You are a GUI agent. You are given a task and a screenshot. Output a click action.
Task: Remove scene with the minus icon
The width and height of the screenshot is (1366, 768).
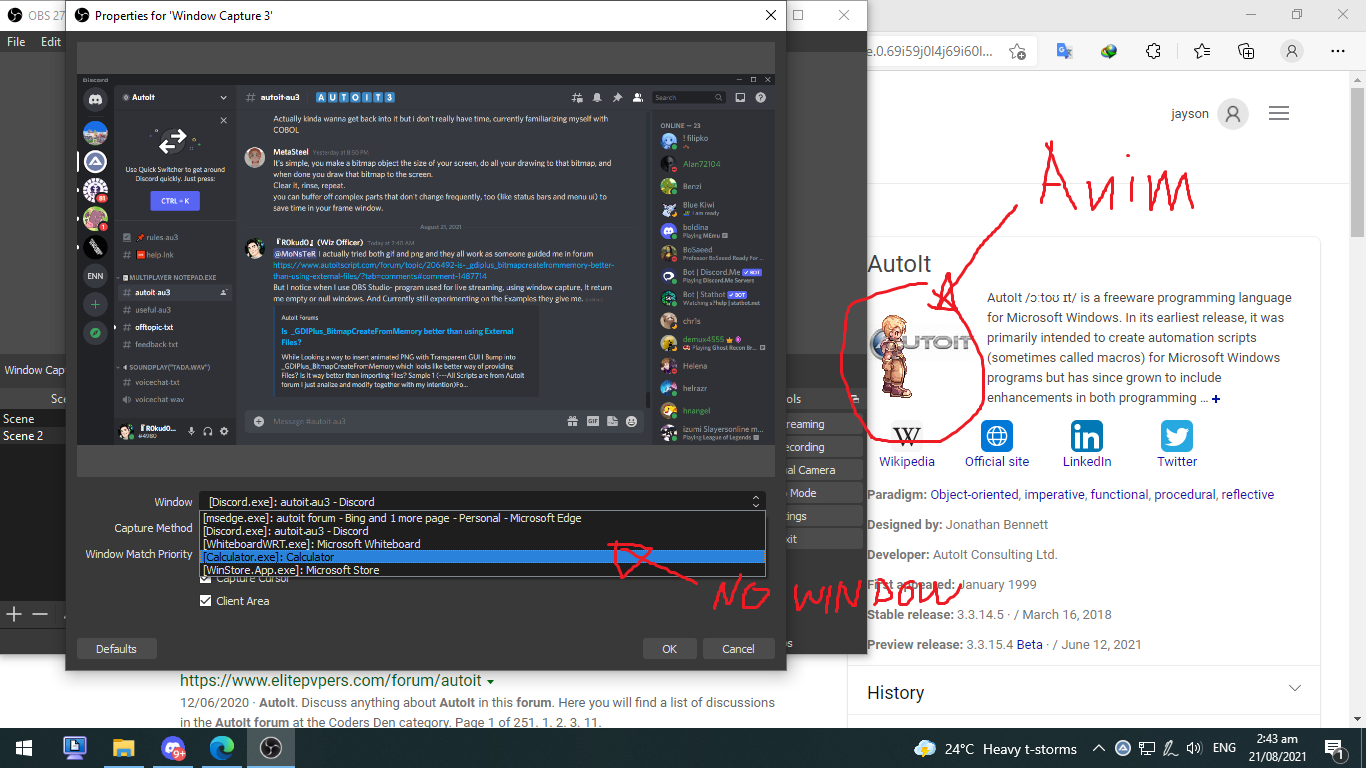pos(40,614)
